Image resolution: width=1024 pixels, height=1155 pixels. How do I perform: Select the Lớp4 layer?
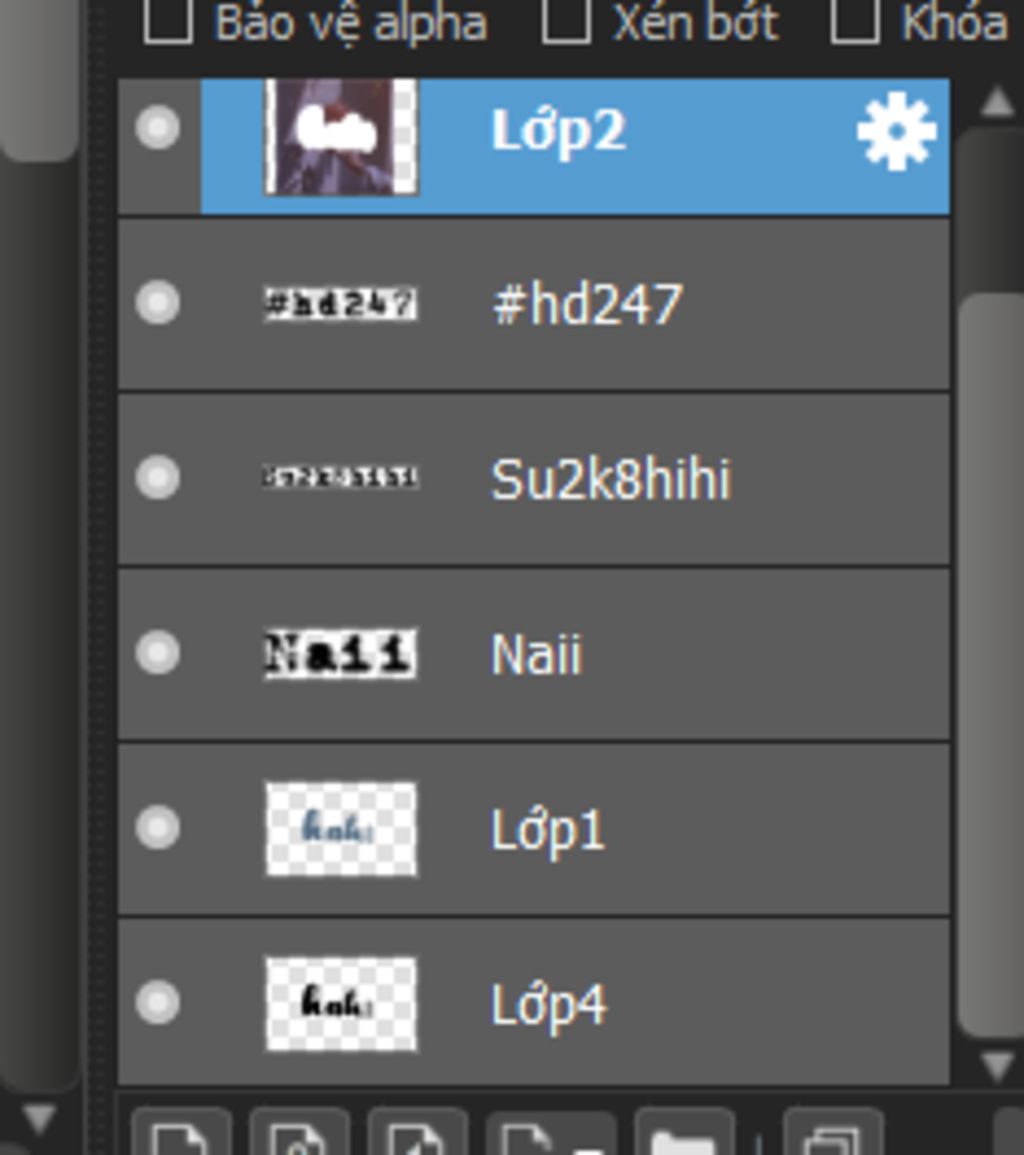click(x=534, y=1003)
